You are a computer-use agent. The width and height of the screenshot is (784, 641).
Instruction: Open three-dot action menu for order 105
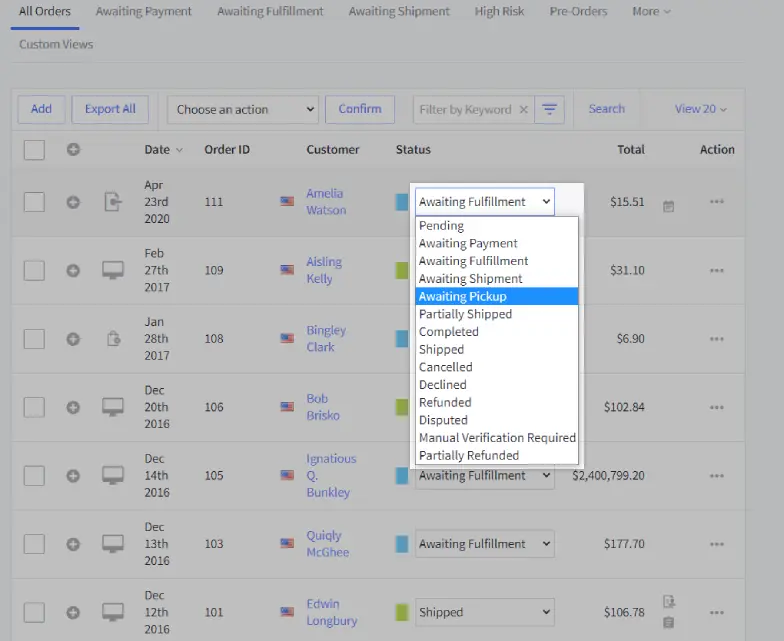716,476
